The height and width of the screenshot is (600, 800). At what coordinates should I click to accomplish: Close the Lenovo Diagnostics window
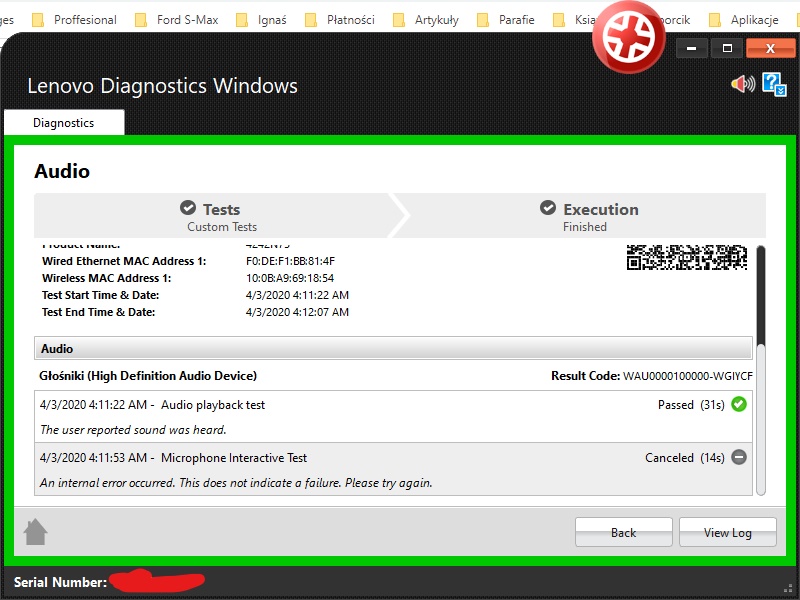point(770,48)
